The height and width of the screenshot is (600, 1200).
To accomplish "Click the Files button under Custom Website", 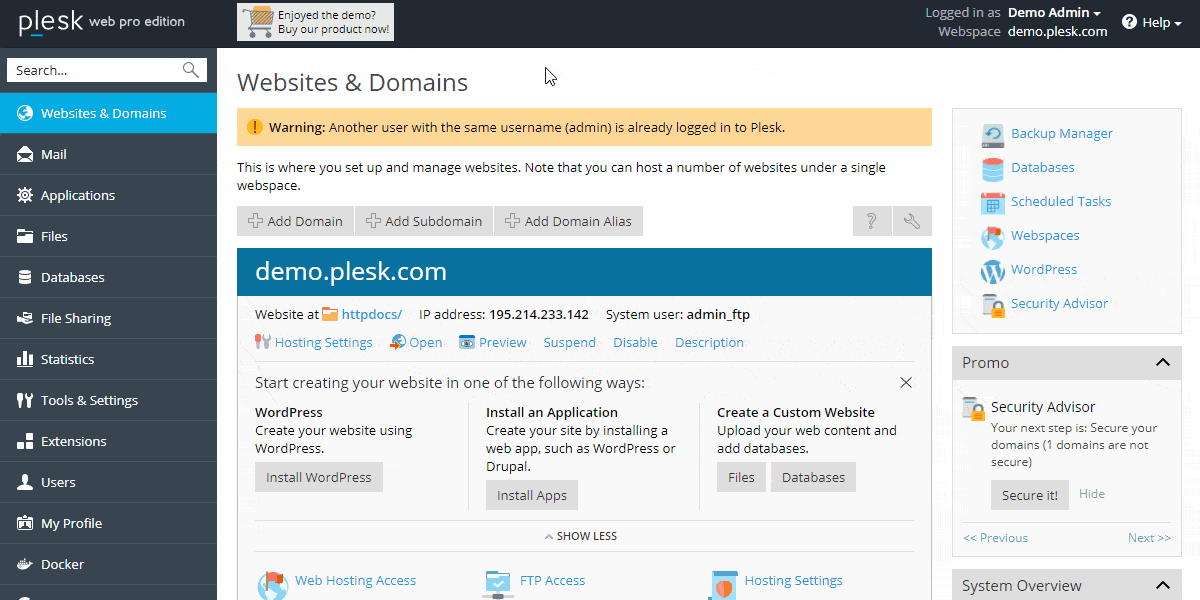I will [741, 477].
